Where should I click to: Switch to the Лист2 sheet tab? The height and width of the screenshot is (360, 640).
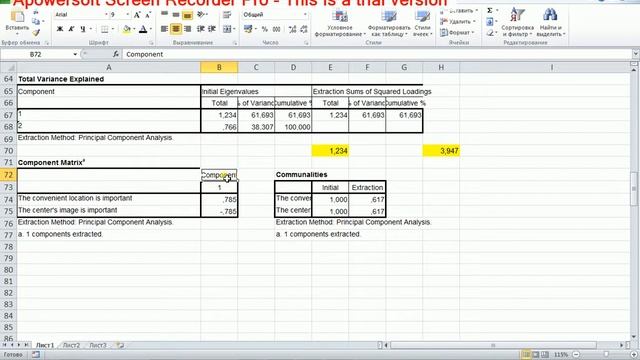71,345
